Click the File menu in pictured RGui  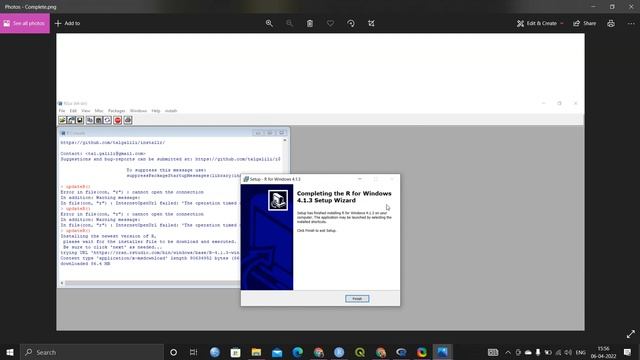pos(62,111)
